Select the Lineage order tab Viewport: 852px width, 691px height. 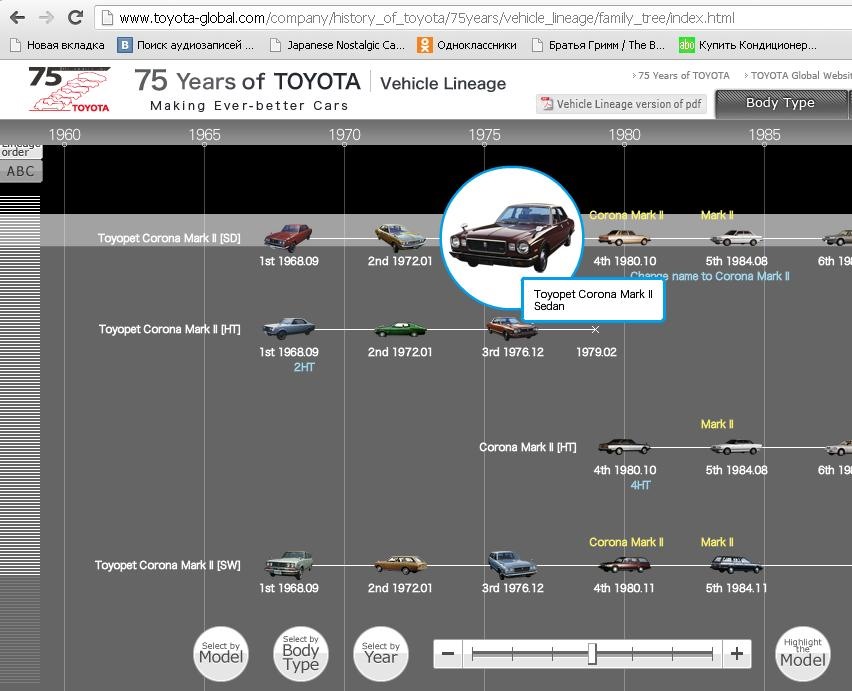[21, 151]
